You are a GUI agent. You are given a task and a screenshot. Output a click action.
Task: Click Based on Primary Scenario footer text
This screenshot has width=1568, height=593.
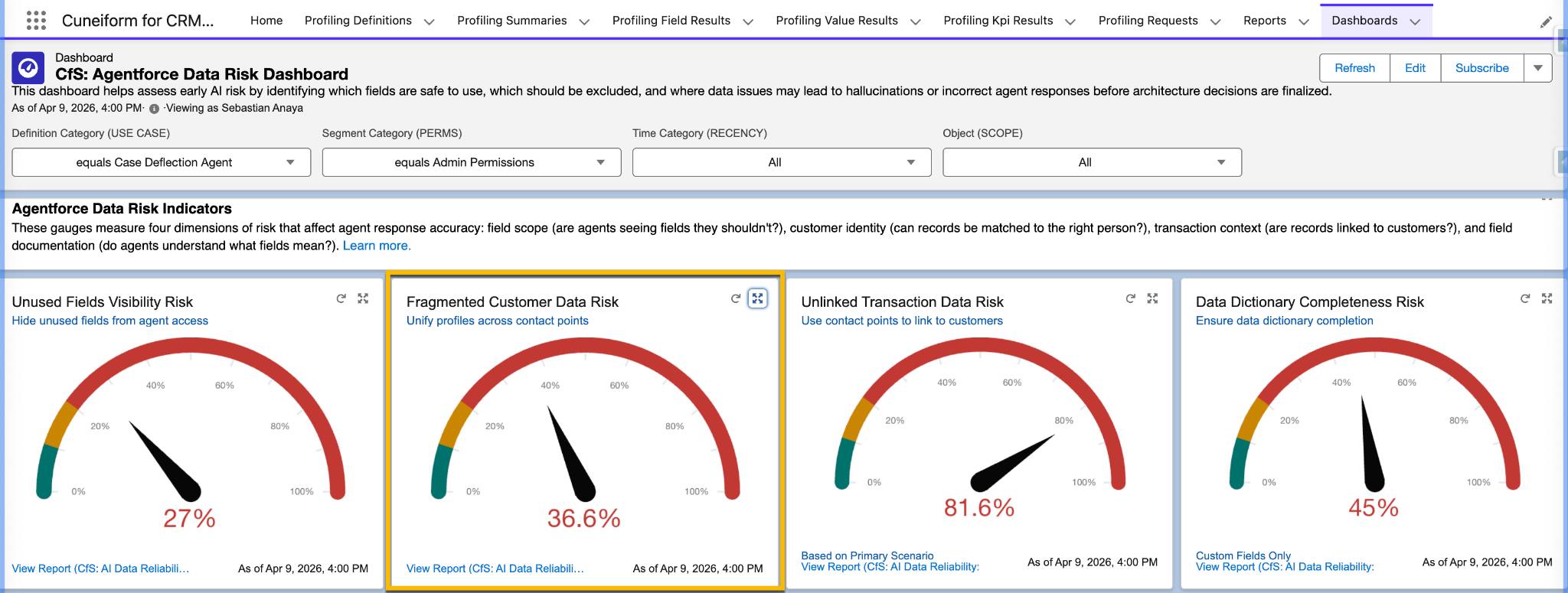point(867,556)
